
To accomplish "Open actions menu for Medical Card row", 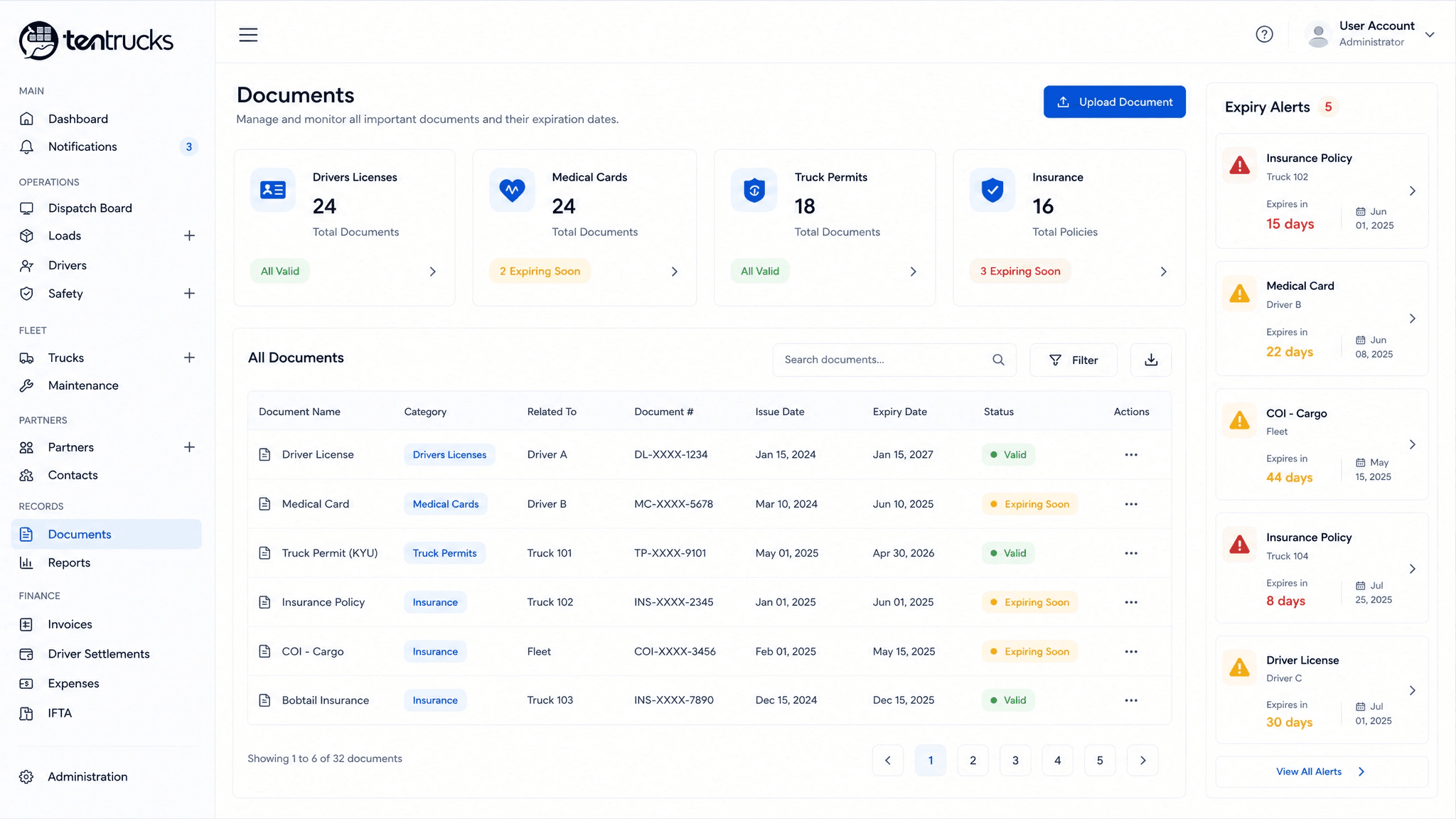I will click(1131, 504).
